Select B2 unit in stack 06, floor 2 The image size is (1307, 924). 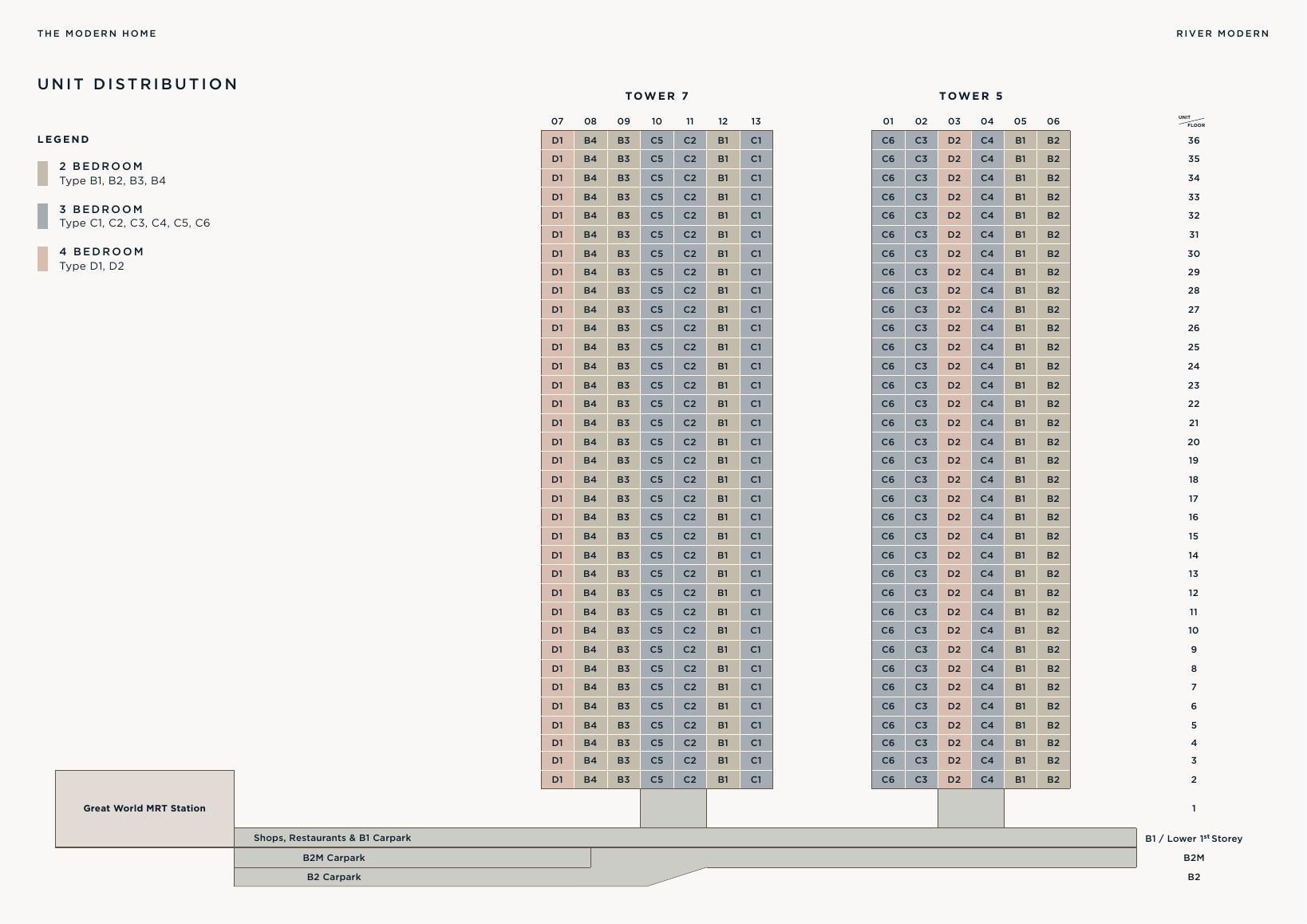tap(1053, 780)
